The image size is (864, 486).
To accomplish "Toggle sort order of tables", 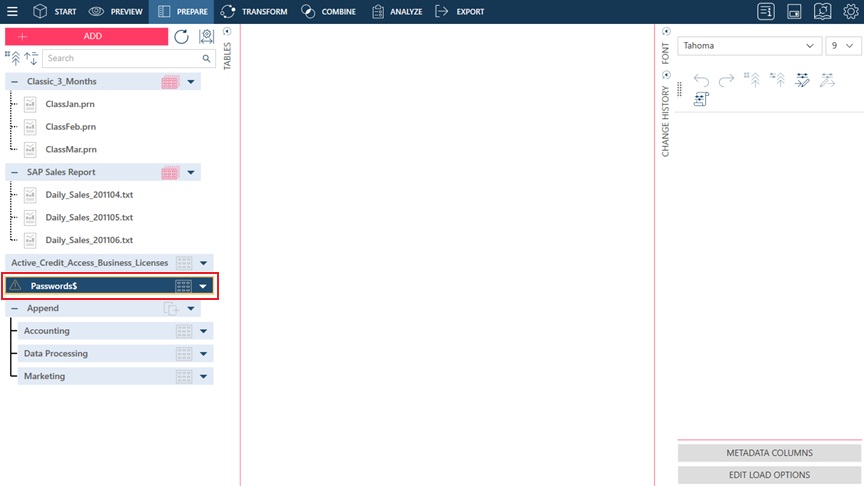I will tap(31, 57).
